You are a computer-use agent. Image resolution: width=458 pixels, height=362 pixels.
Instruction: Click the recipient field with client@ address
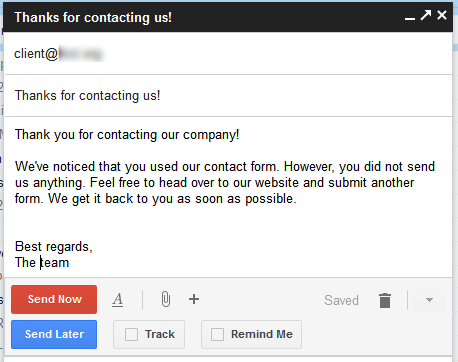coord(228,54)
